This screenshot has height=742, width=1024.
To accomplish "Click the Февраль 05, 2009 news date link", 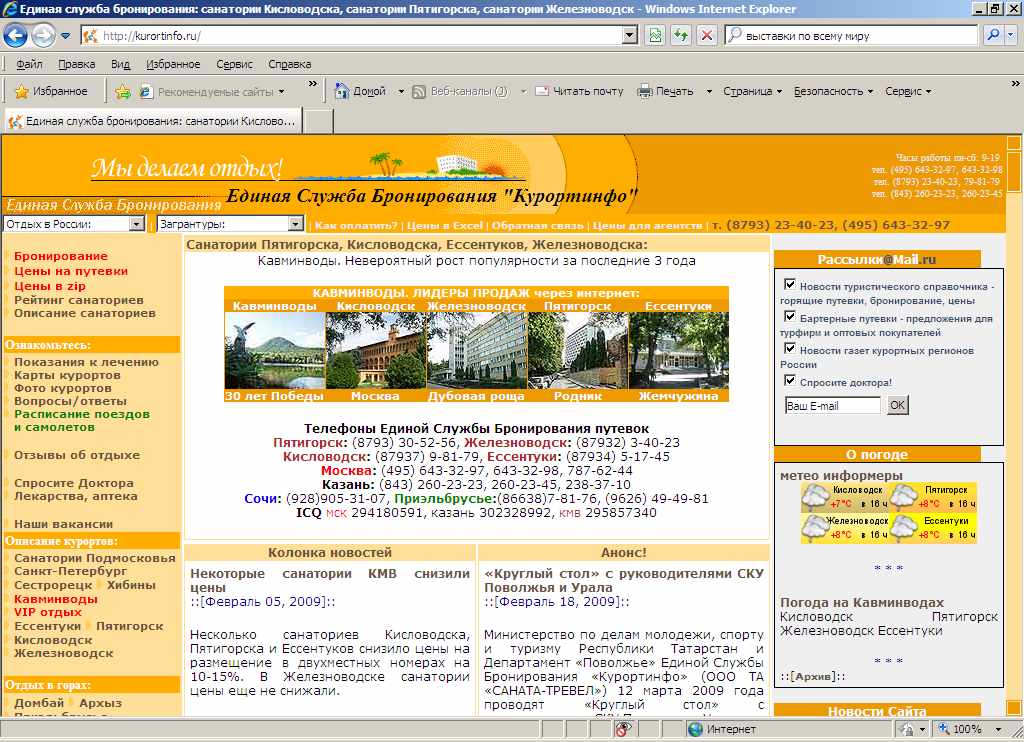I will [263, 602].
